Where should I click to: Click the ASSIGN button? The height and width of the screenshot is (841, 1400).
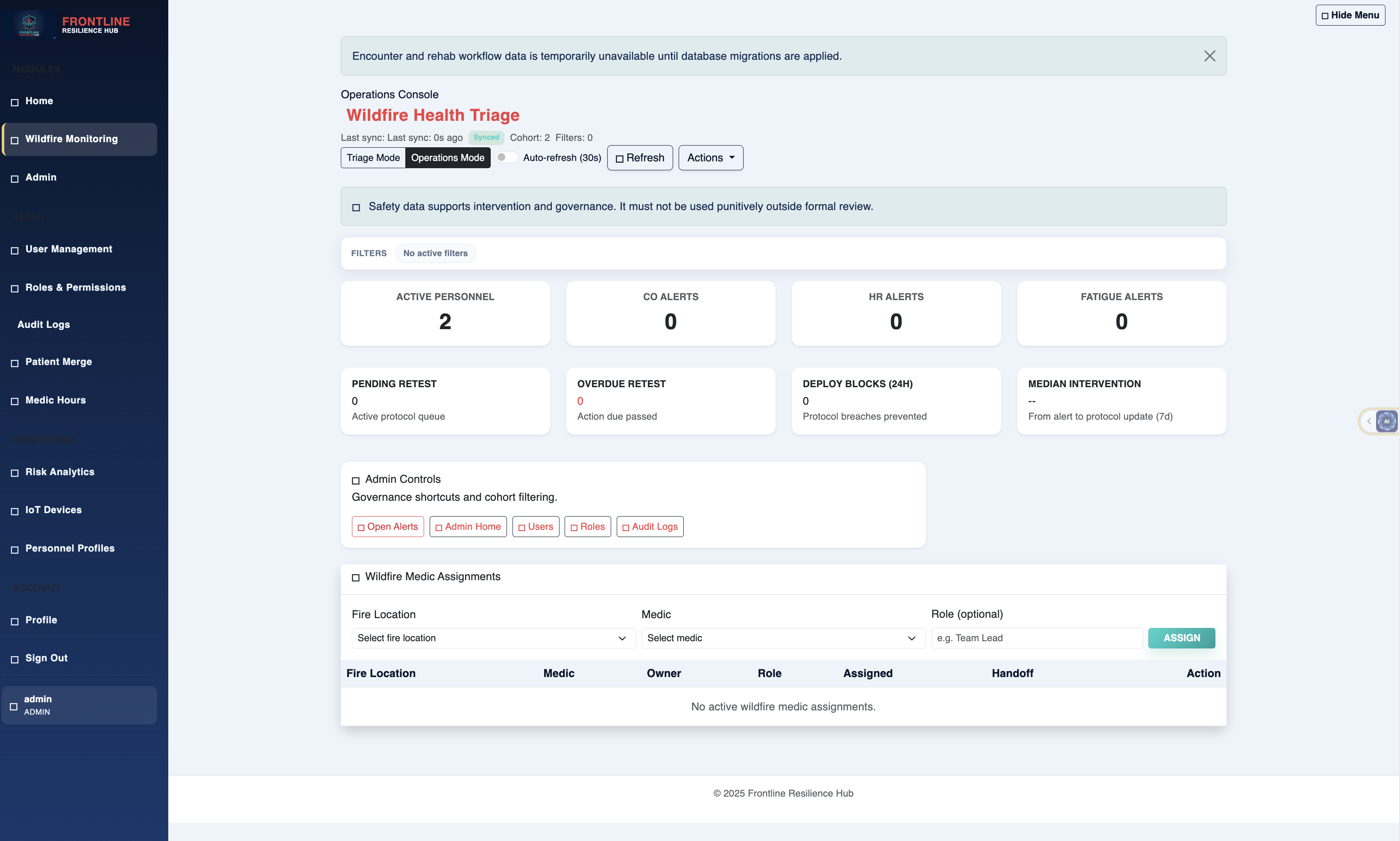tap(1181, 638)
